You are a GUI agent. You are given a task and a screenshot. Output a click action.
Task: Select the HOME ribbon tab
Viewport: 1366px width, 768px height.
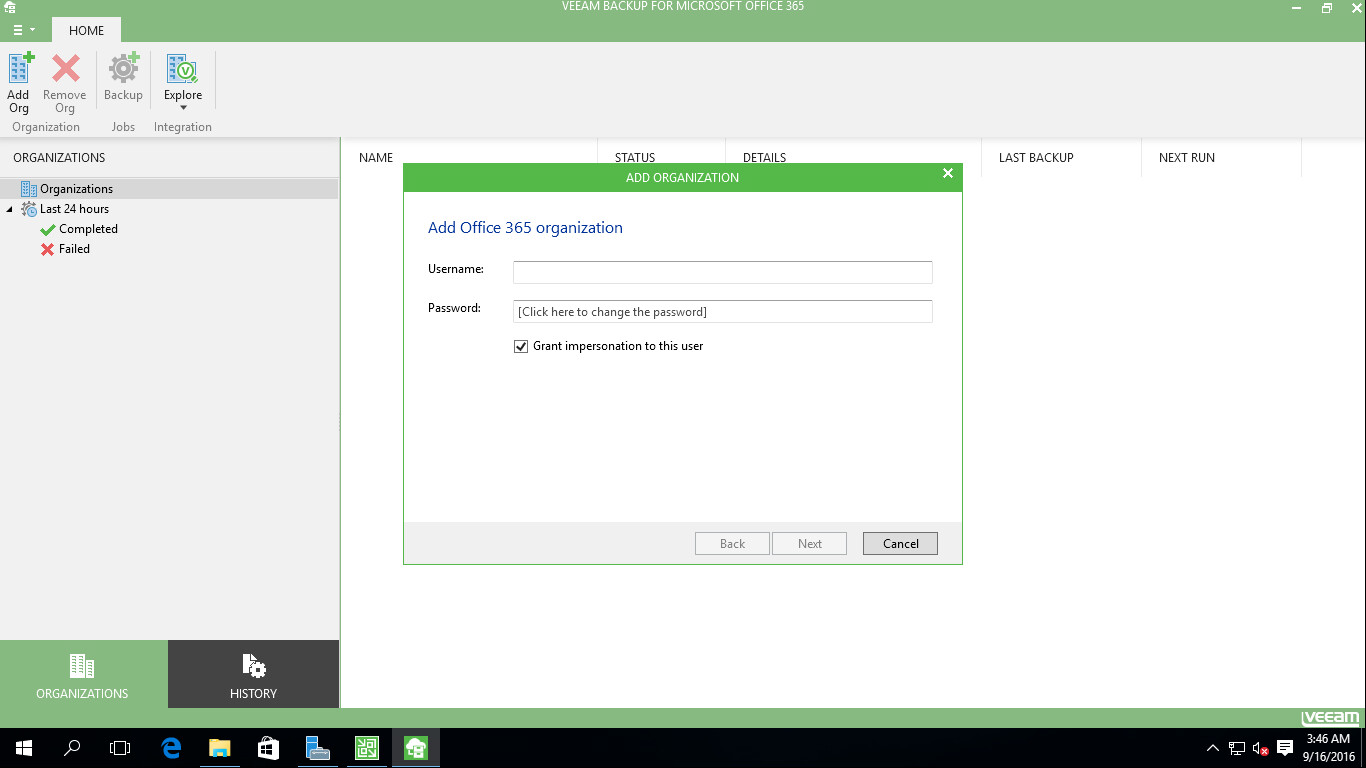(x=86, y=30)
